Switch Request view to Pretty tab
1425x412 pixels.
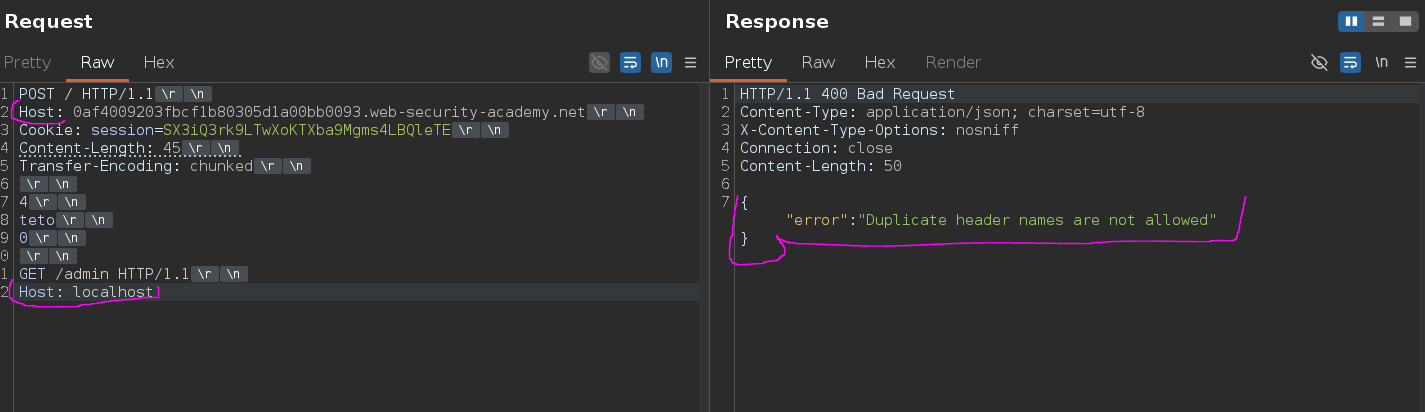[x=27, y=62]
